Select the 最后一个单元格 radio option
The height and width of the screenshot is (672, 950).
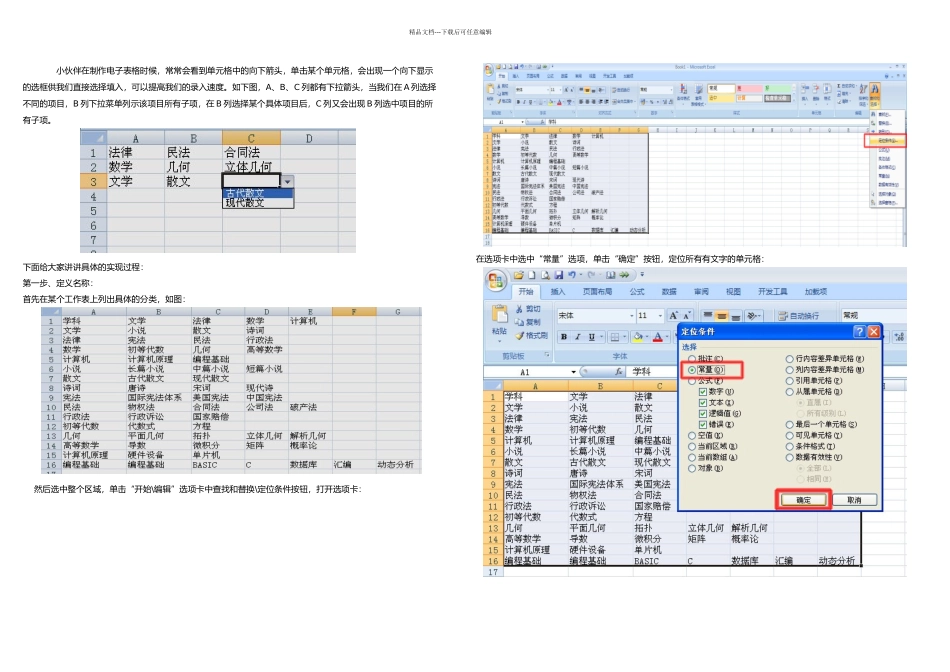(x=789, y=425)
